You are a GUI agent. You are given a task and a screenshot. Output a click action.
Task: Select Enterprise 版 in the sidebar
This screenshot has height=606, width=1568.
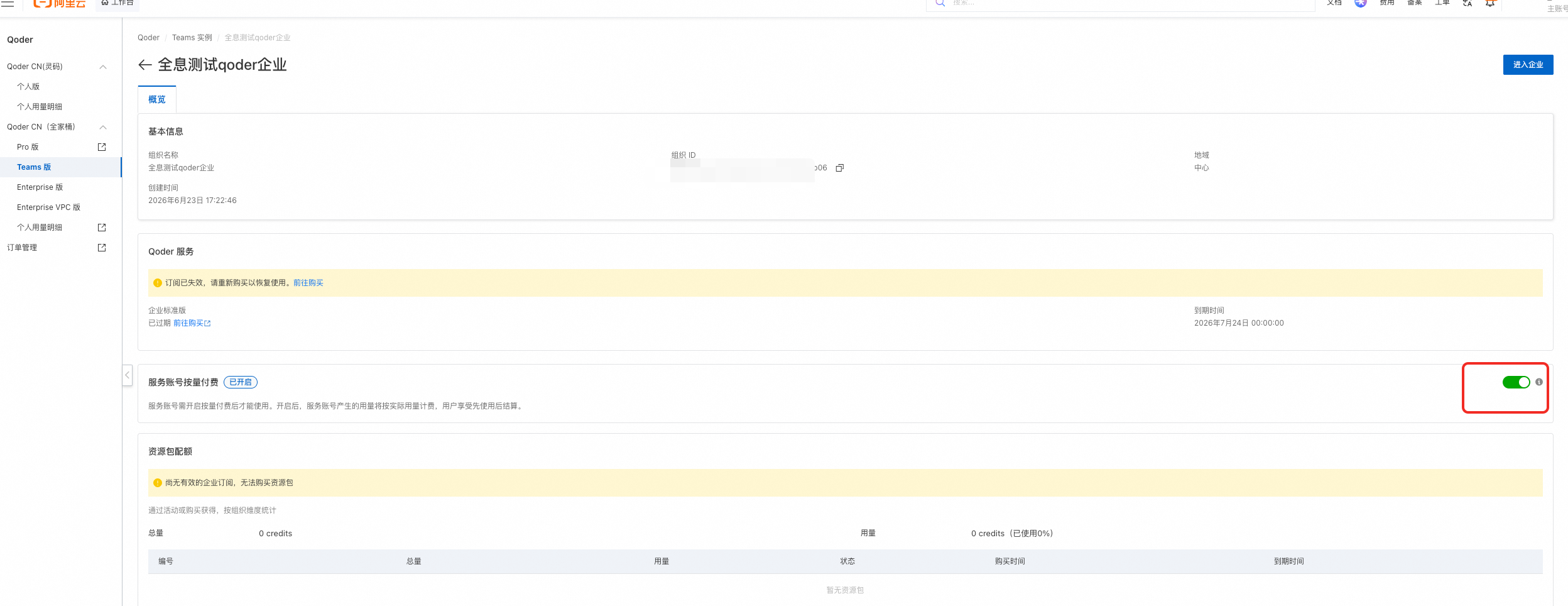[40, 187]
